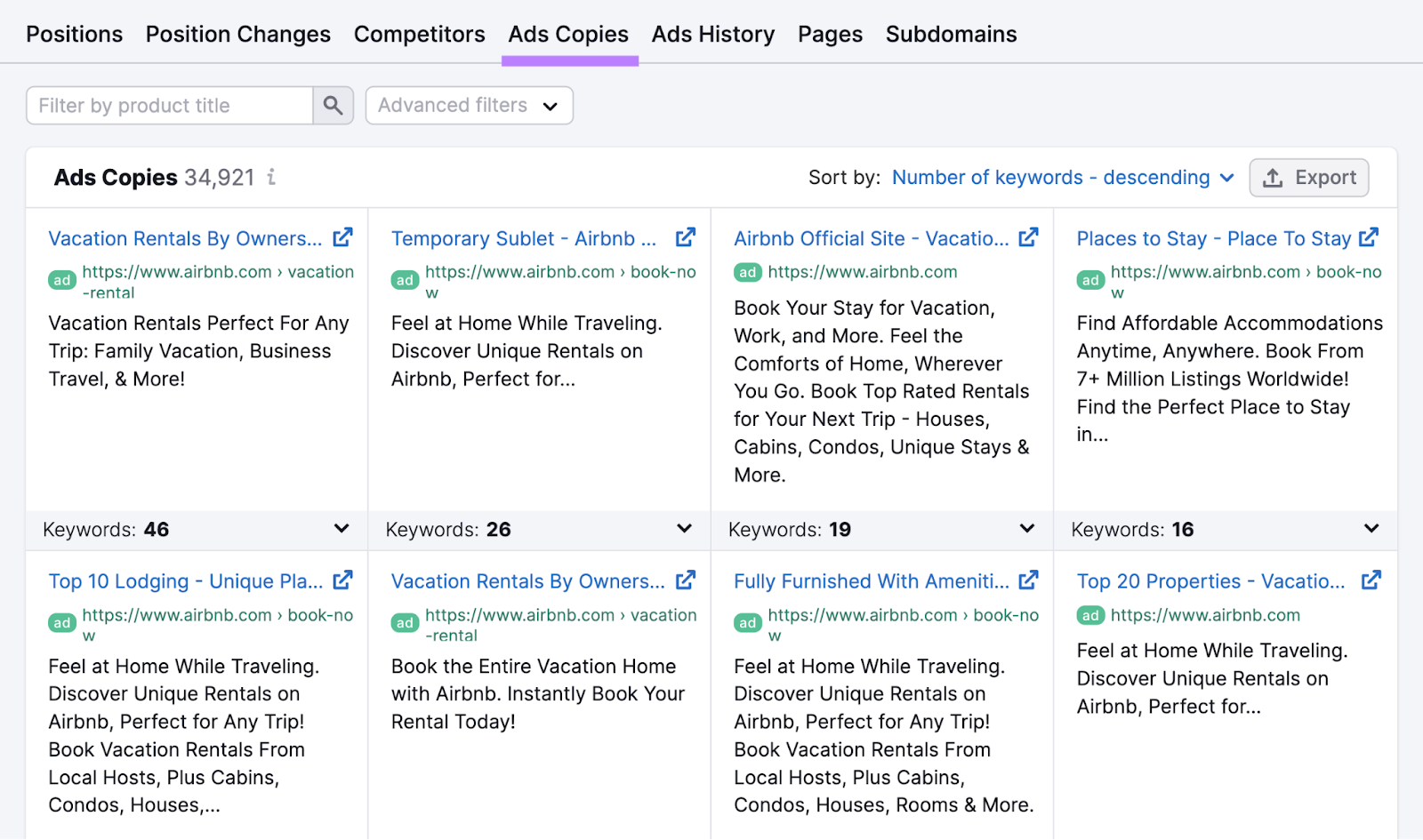This screenshot has height=840, width=1423.
Task: Click 'Find Affordable Accommodations' description text
Action: 1230,379
